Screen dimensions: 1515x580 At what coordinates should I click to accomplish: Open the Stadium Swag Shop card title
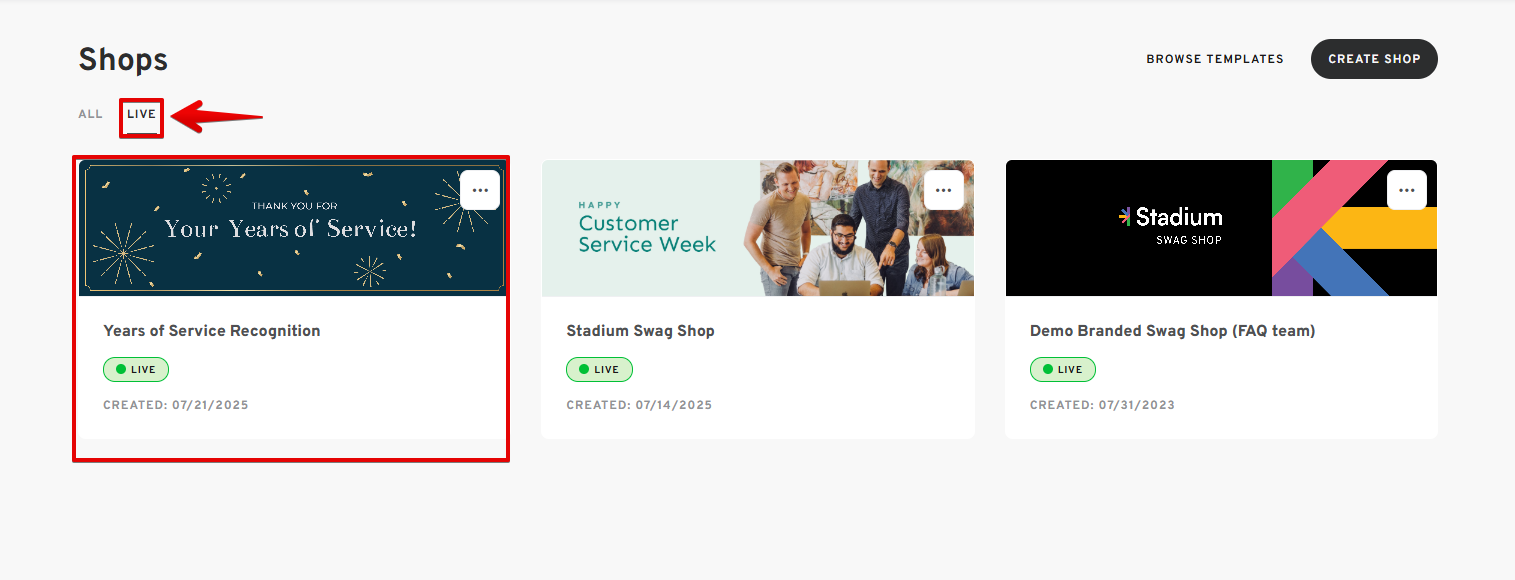[640, 331]
